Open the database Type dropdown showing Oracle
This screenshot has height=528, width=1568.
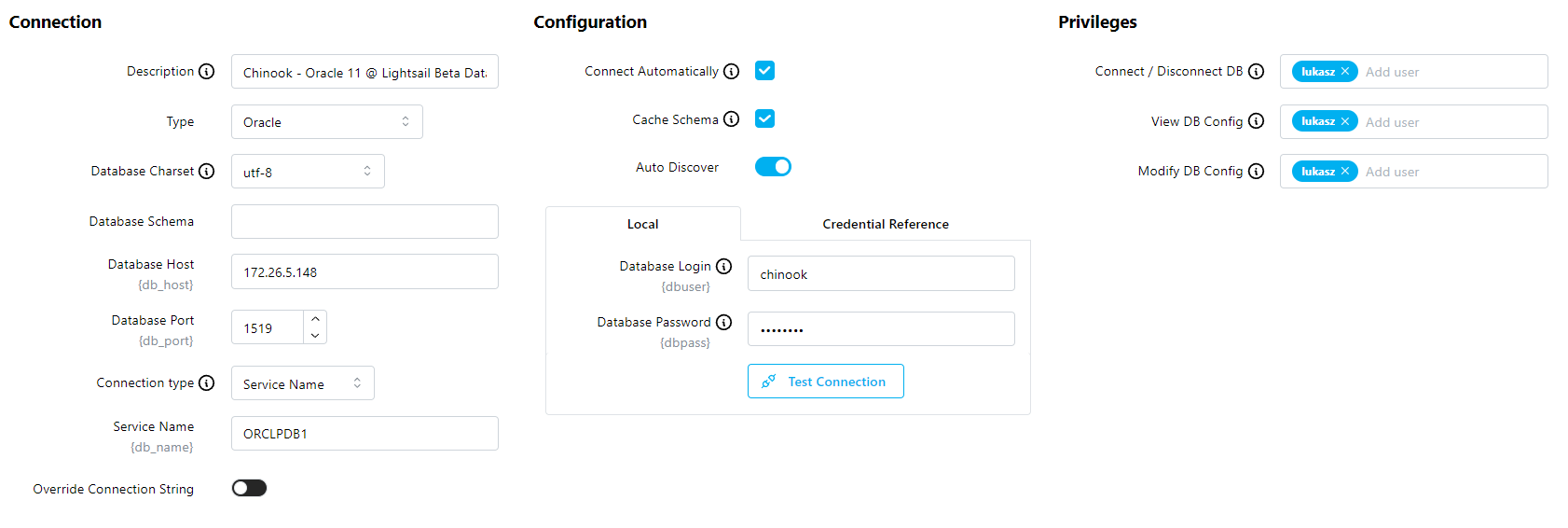326,122
